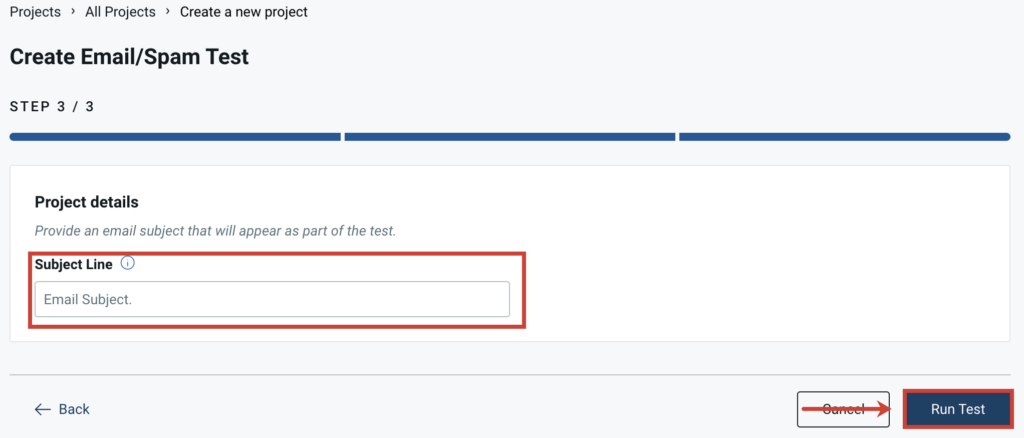Click the chevron after Projects breadcrumb
The width and height of the screenshot is (1024, 438).
72,12
